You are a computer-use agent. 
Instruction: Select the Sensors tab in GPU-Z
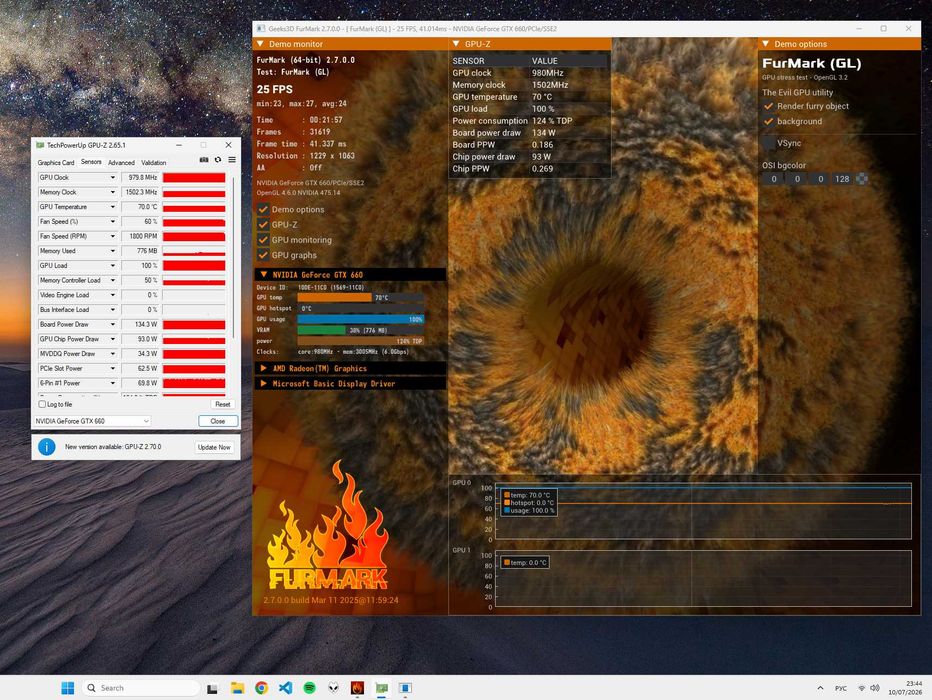coord(91,162)
